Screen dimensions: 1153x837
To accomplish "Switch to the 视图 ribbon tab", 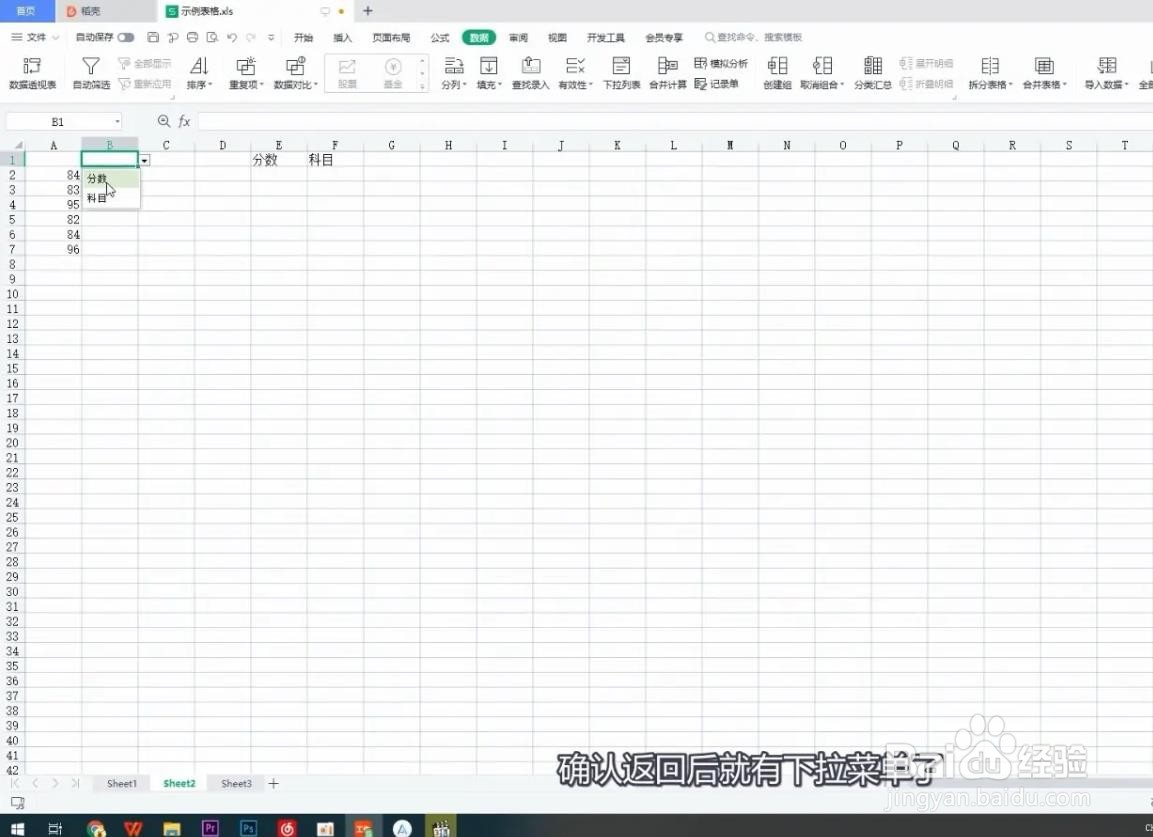I will [557, 38].
